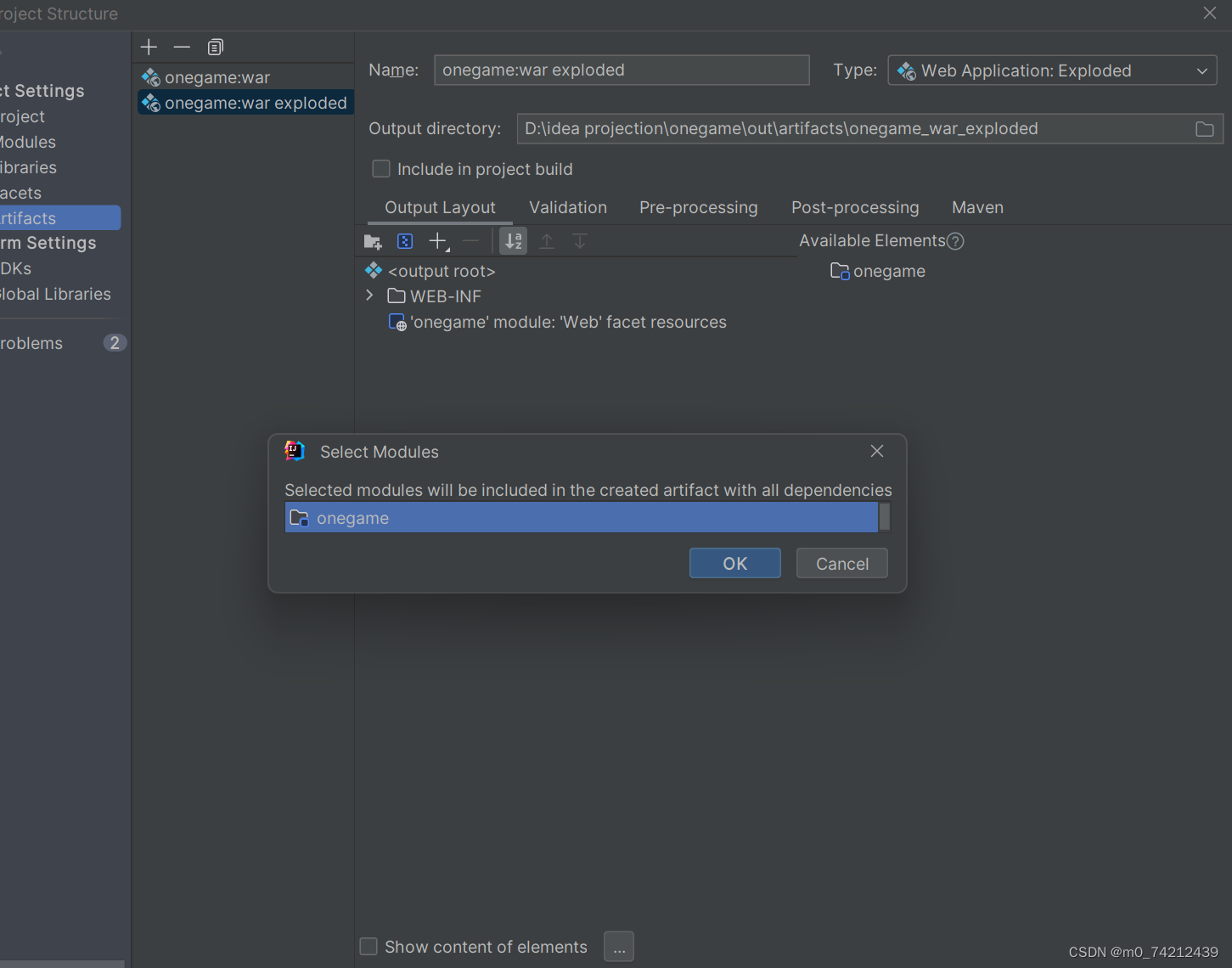Expand the WEB-INF folder
The image size is (1232, 968).
point(369,295)
